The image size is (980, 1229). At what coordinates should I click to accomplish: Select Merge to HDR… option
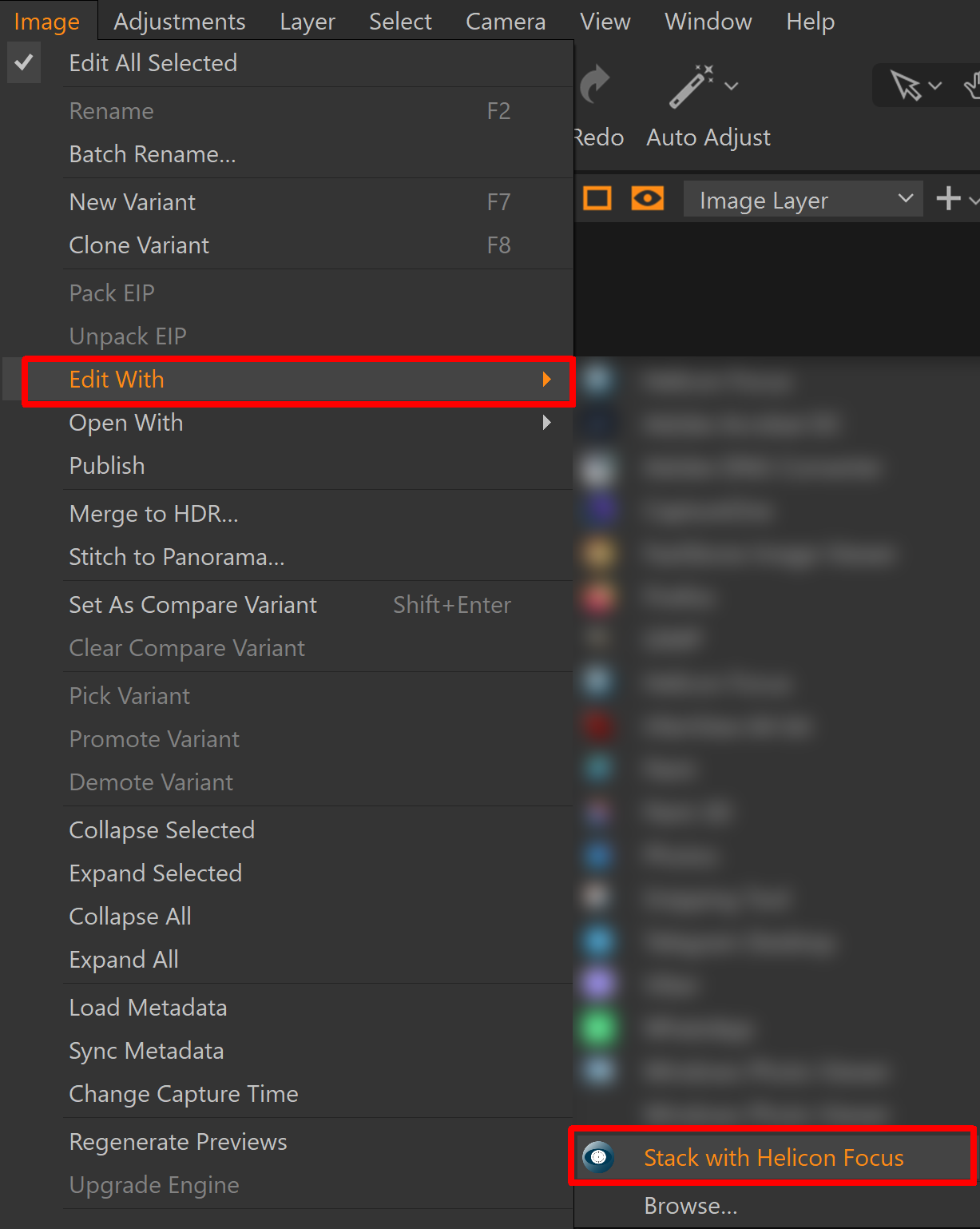click(153, 514)
